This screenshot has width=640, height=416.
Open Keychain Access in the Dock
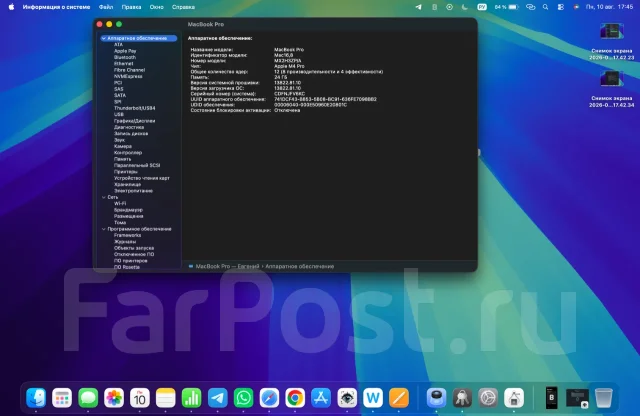coord(462,398)
